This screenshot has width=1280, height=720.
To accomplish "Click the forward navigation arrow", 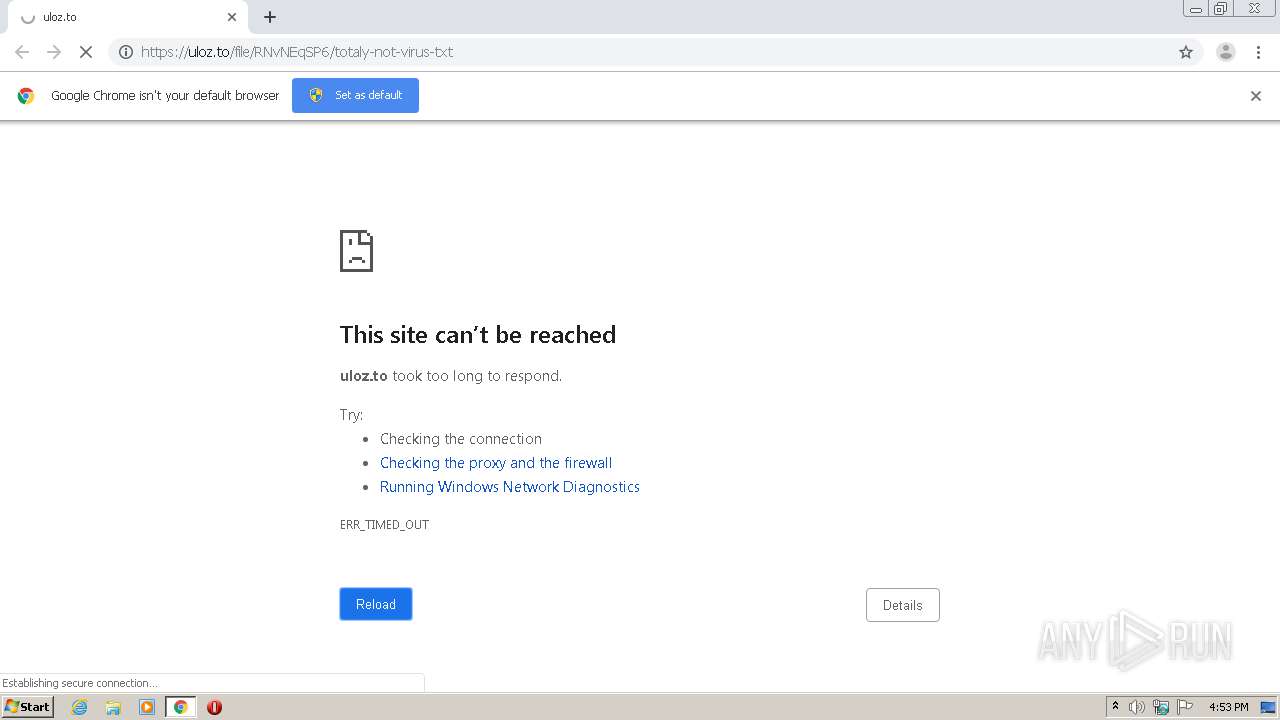I will (x=54, y=52).
